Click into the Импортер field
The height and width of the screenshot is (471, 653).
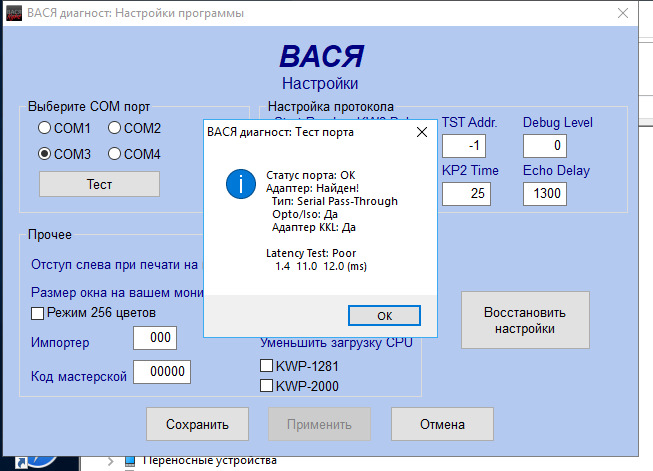pyautogui.click(x=155, y=338)
